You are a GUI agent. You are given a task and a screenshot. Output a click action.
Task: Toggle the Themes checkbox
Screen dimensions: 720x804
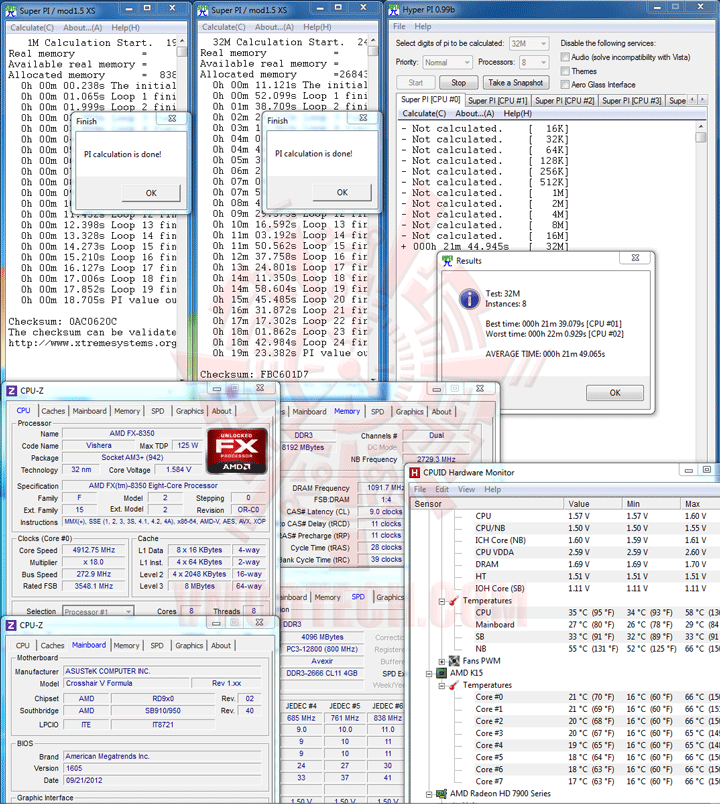565,71
